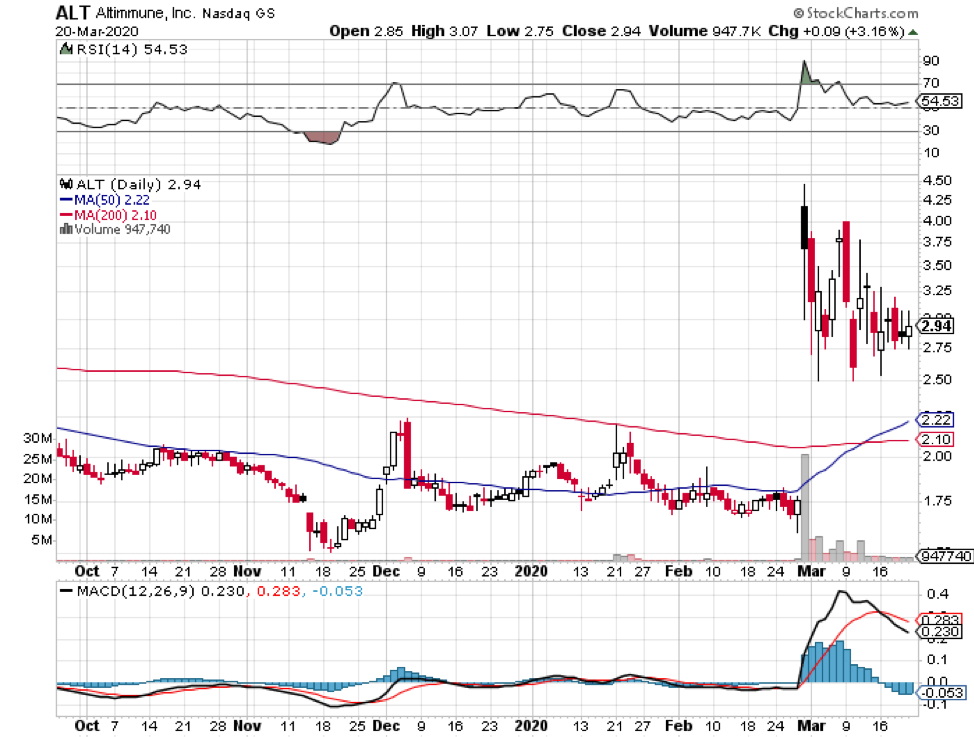Image resolution: width=974 pixels, height=737 pixels.
Task: Click the Nasdaq GS exchange label
Action: point(239,13)
